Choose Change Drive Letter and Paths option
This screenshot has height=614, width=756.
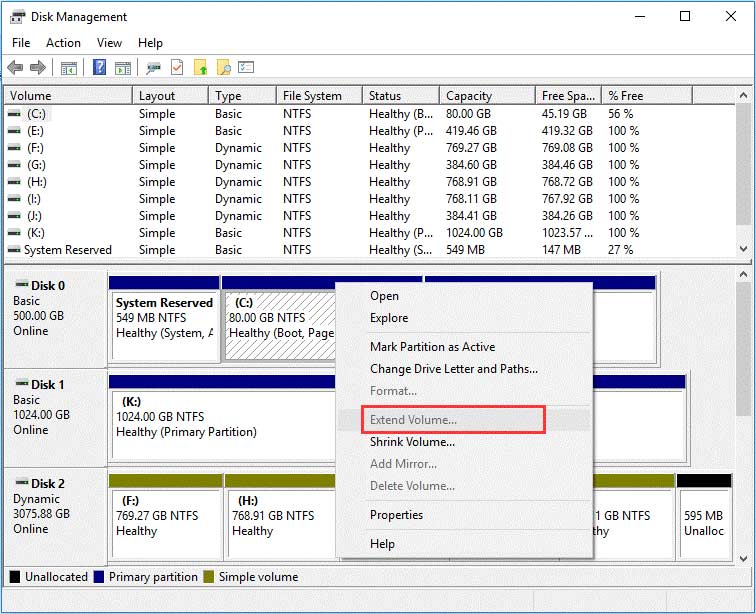[453, 369]
